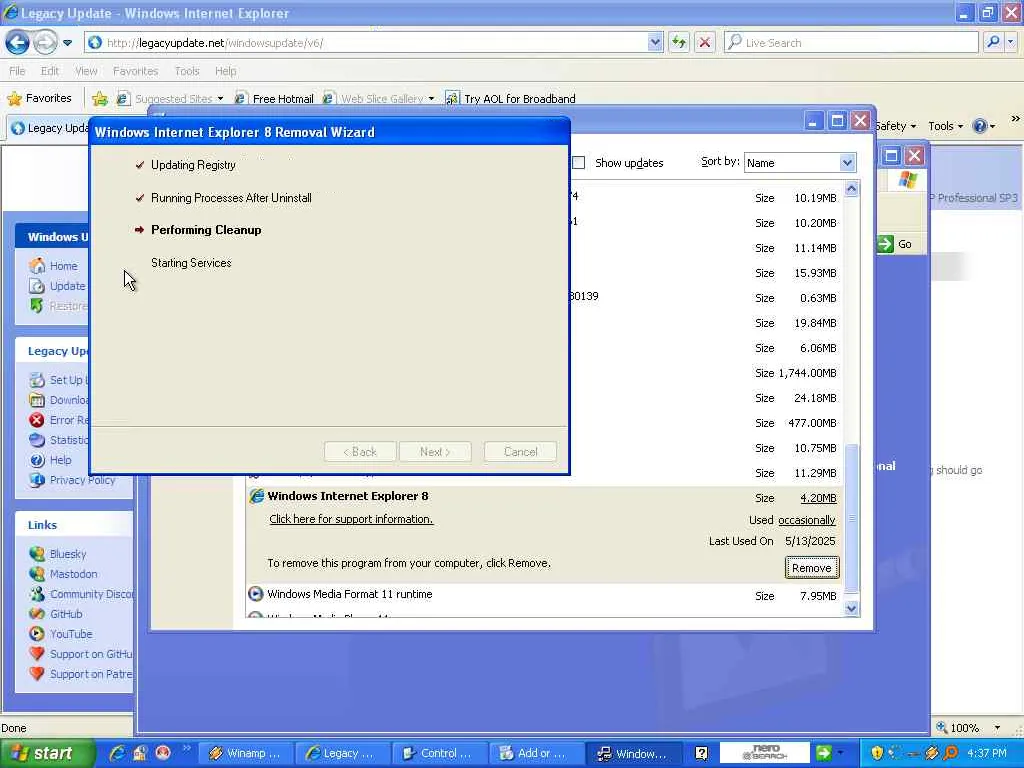The width and height of the screenshot is (1024, 768).
Task: Switch to Control Panel taskbar button
Action: tap(438, 753)
